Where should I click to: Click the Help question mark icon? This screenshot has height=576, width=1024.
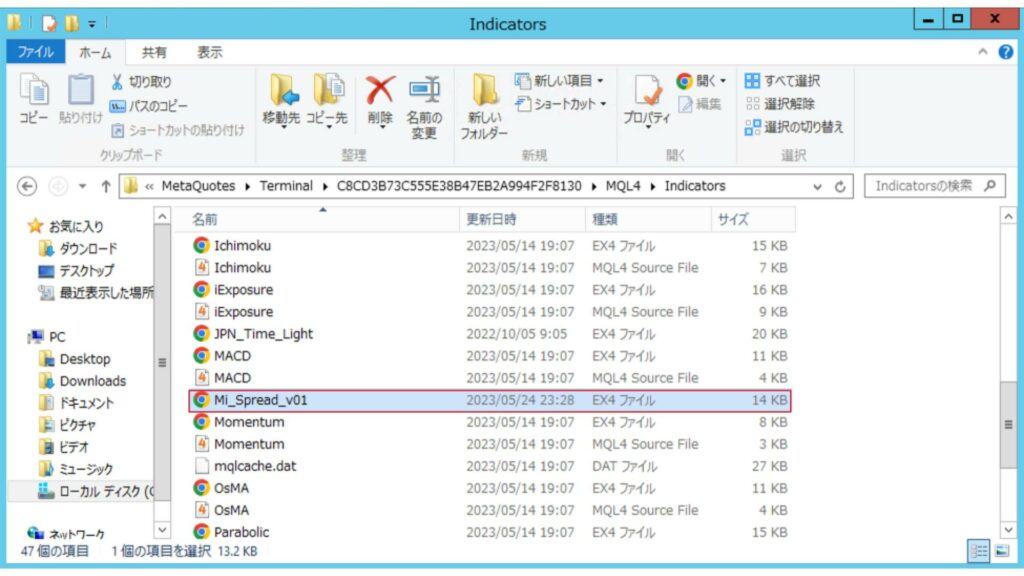[x=1005, y=52]
